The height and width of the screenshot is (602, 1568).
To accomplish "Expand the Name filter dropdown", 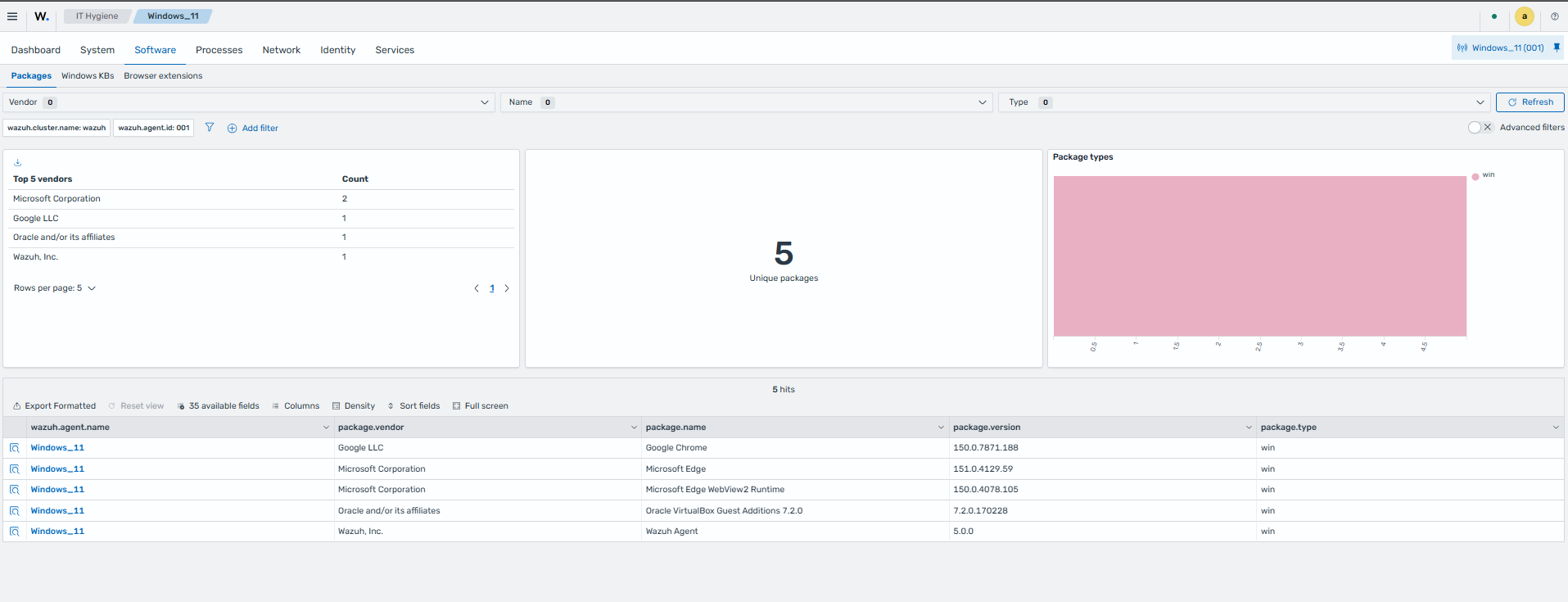I will [747, 102].
